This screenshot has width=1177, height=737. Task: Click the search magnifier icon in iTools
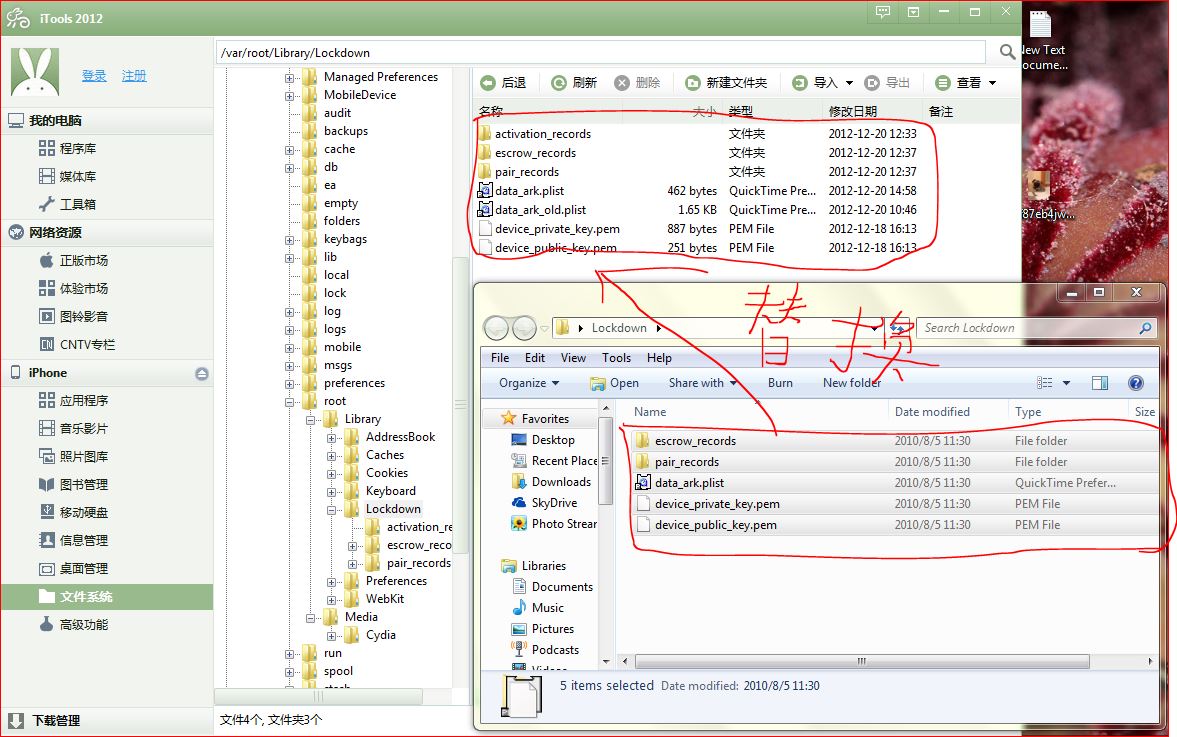[x=1007, y=52]
